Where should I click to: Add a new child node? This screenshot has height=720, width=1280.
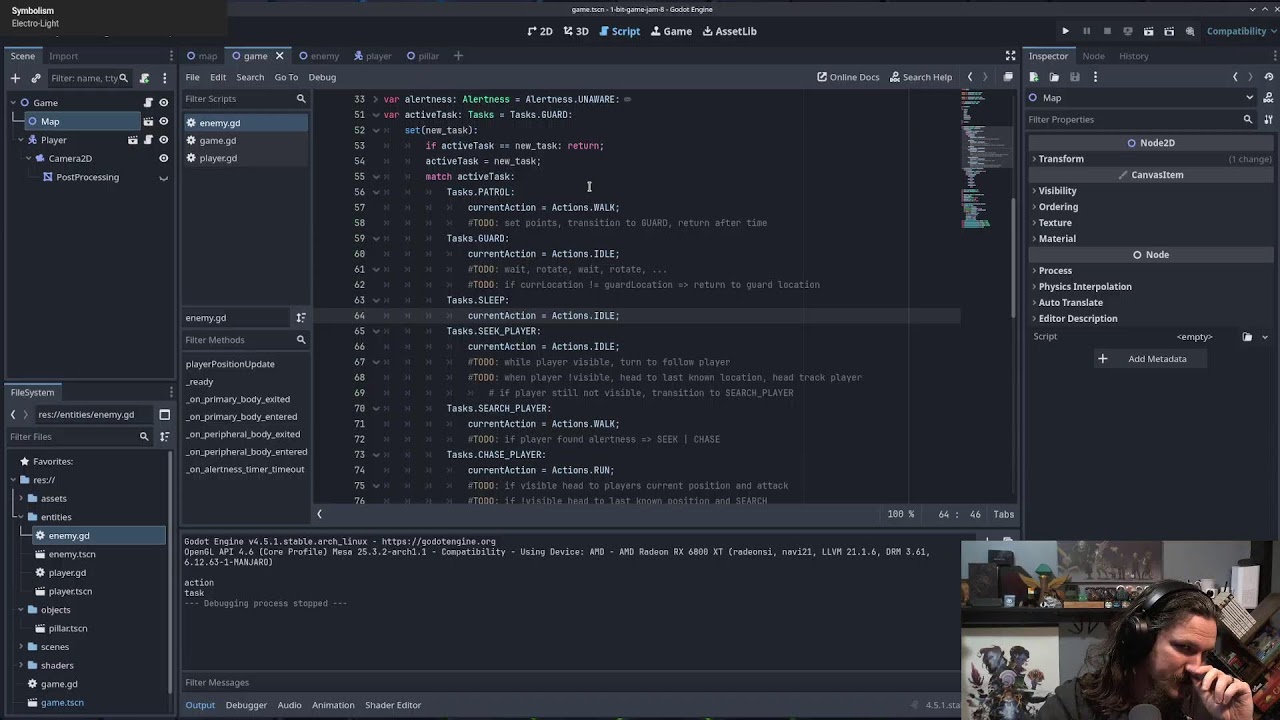[15, 78]
